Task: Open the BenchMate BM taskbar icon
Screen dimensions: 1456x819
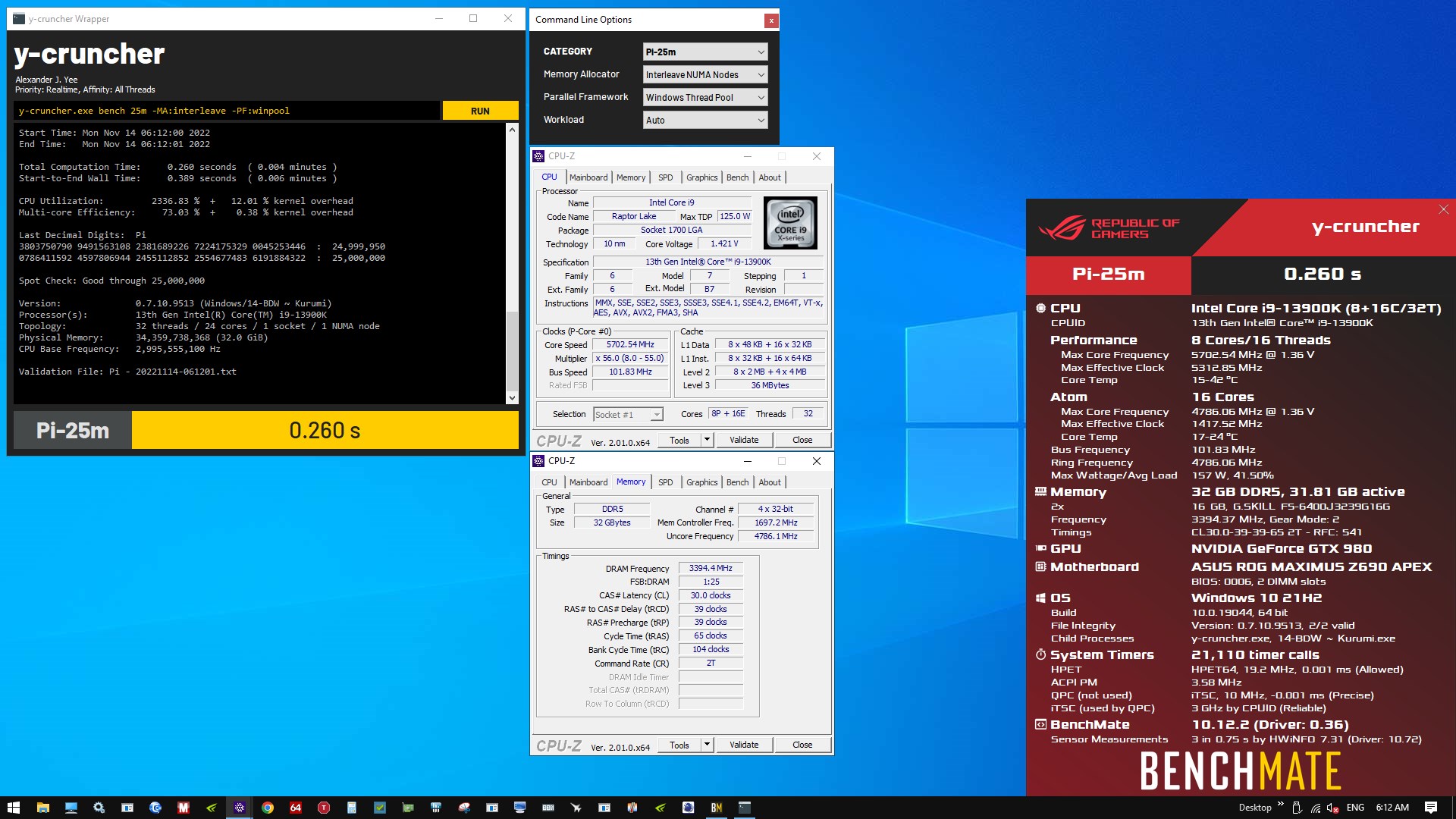Action: click(716, 808)
